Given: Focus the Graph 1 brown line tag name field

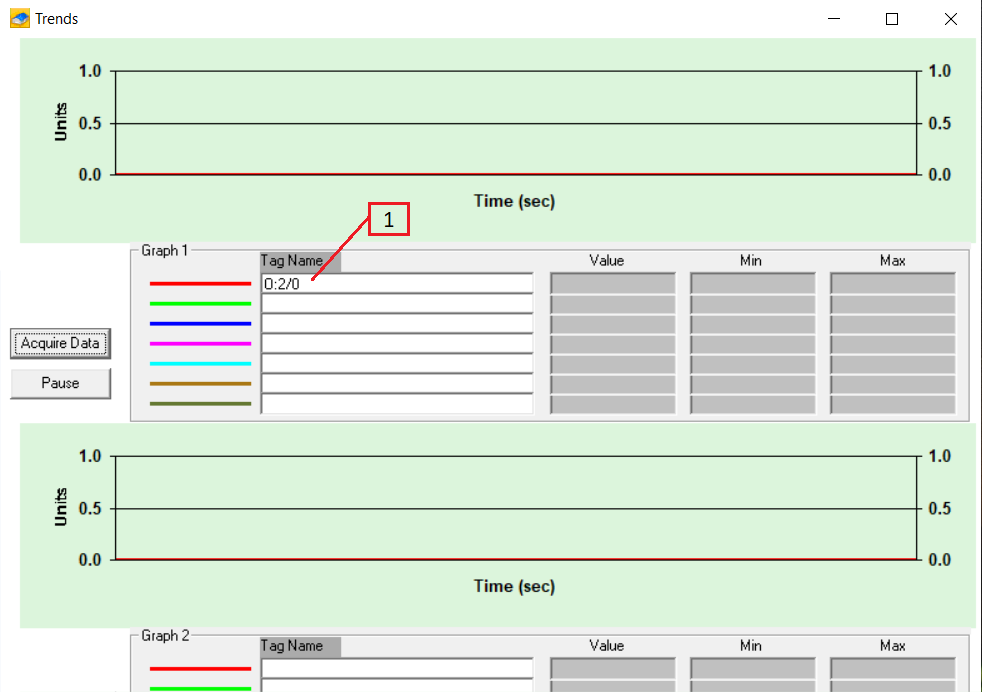Looking at the screenshot, I should tap(397, 384).
